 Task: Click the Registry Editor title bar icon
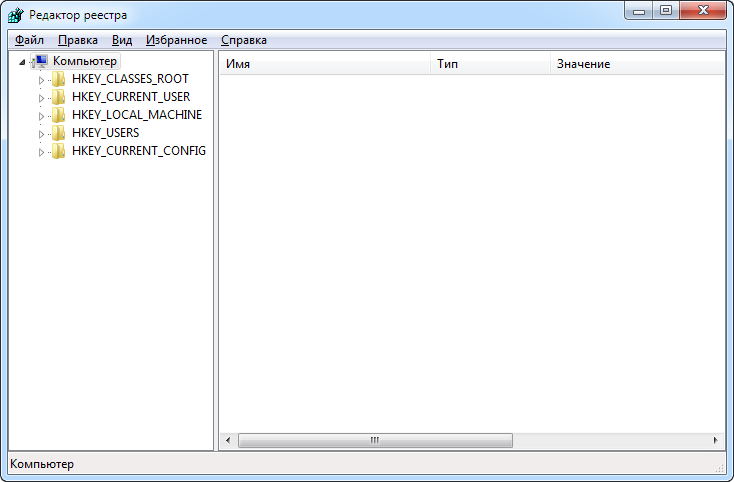click(x=15, y=15)
